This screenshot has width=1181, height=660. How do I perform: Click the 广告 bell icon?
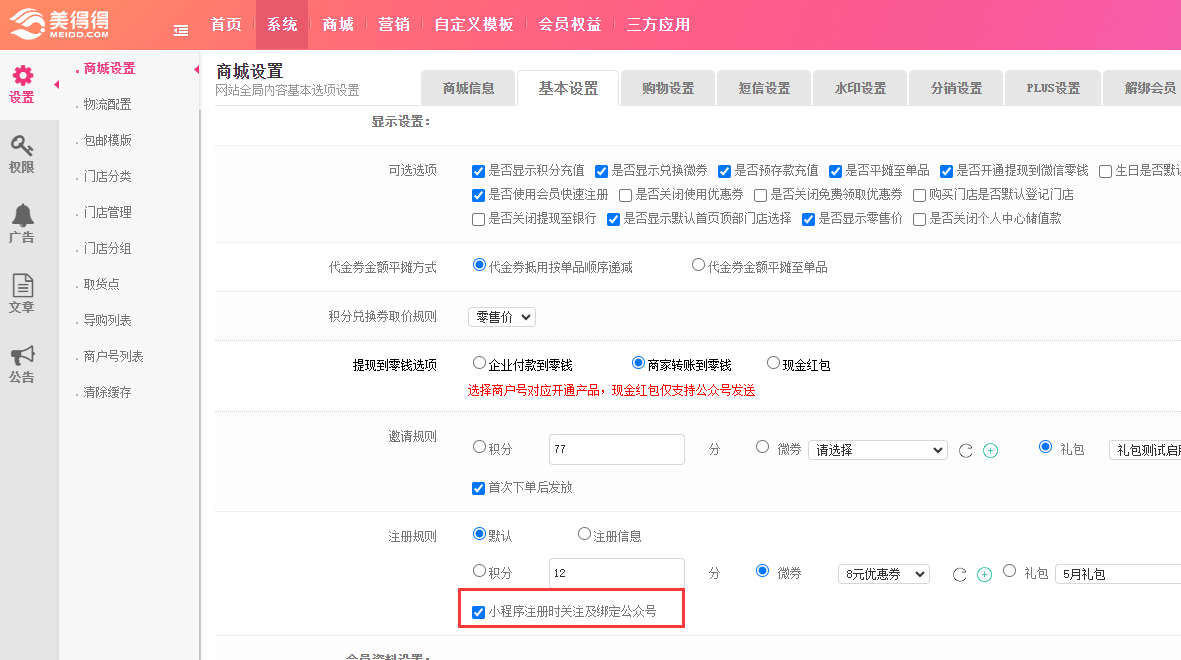[22, 216]
